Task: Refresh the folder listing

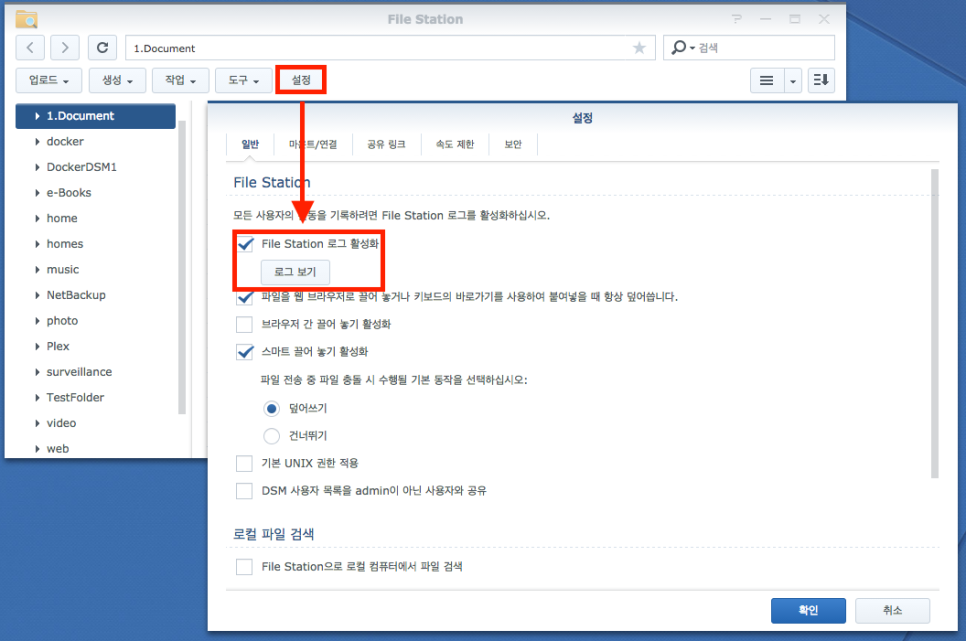Action: tap(102, 47)
